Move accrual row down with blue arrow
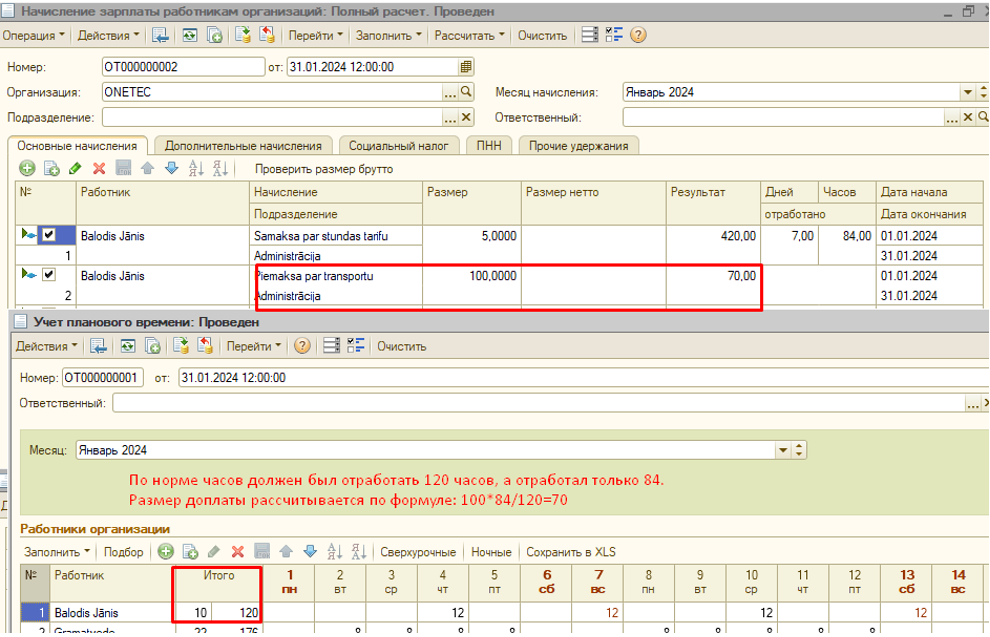Viewport: 990px width, 637px height. [171, 169]
